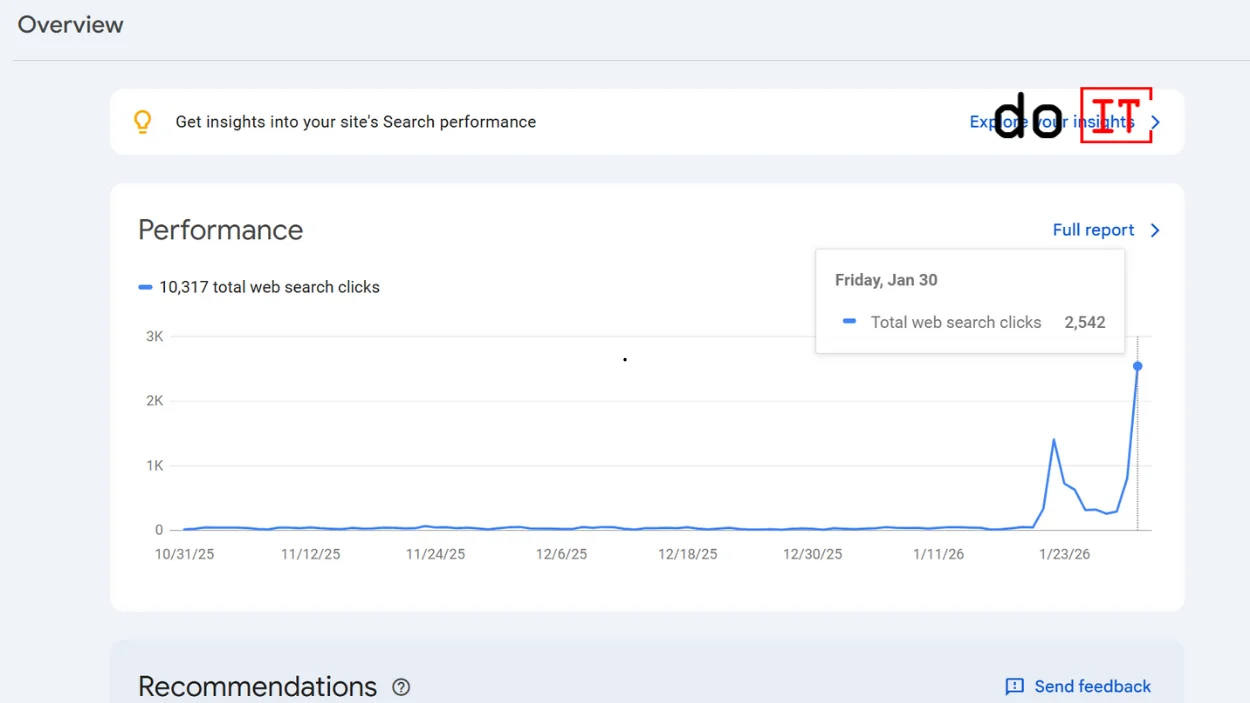Click the blue series dash inside the tooltip

click(850, 322)
